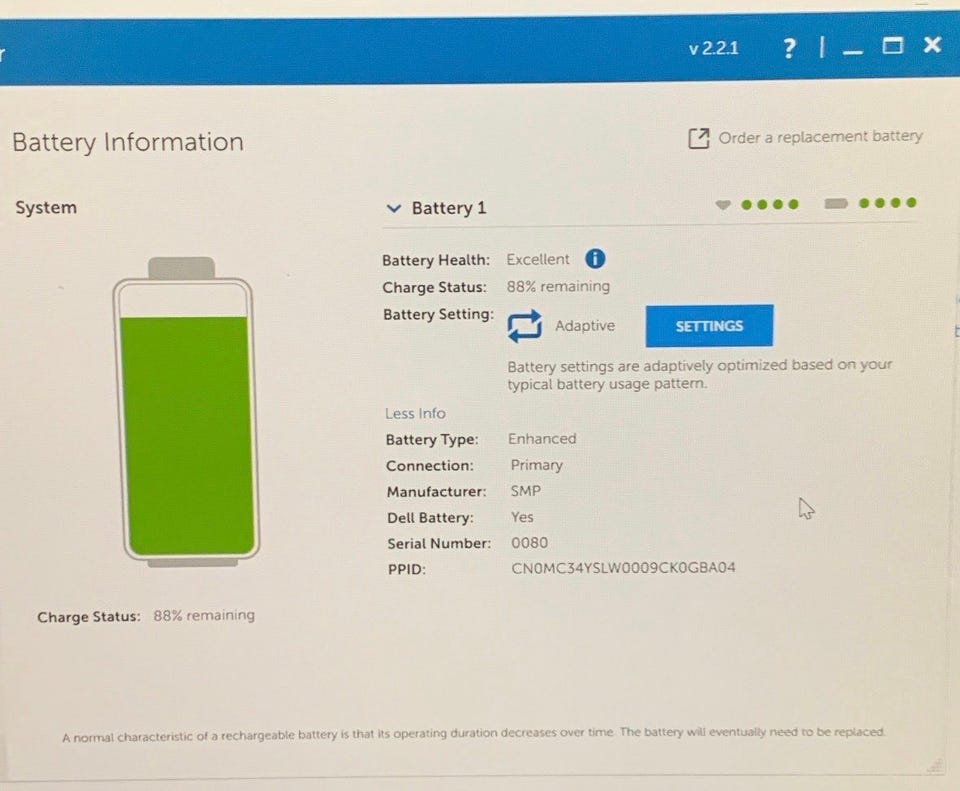Click the version label v2.2.1
Viewport: 960px width, 791px height.
coord(713,48)
